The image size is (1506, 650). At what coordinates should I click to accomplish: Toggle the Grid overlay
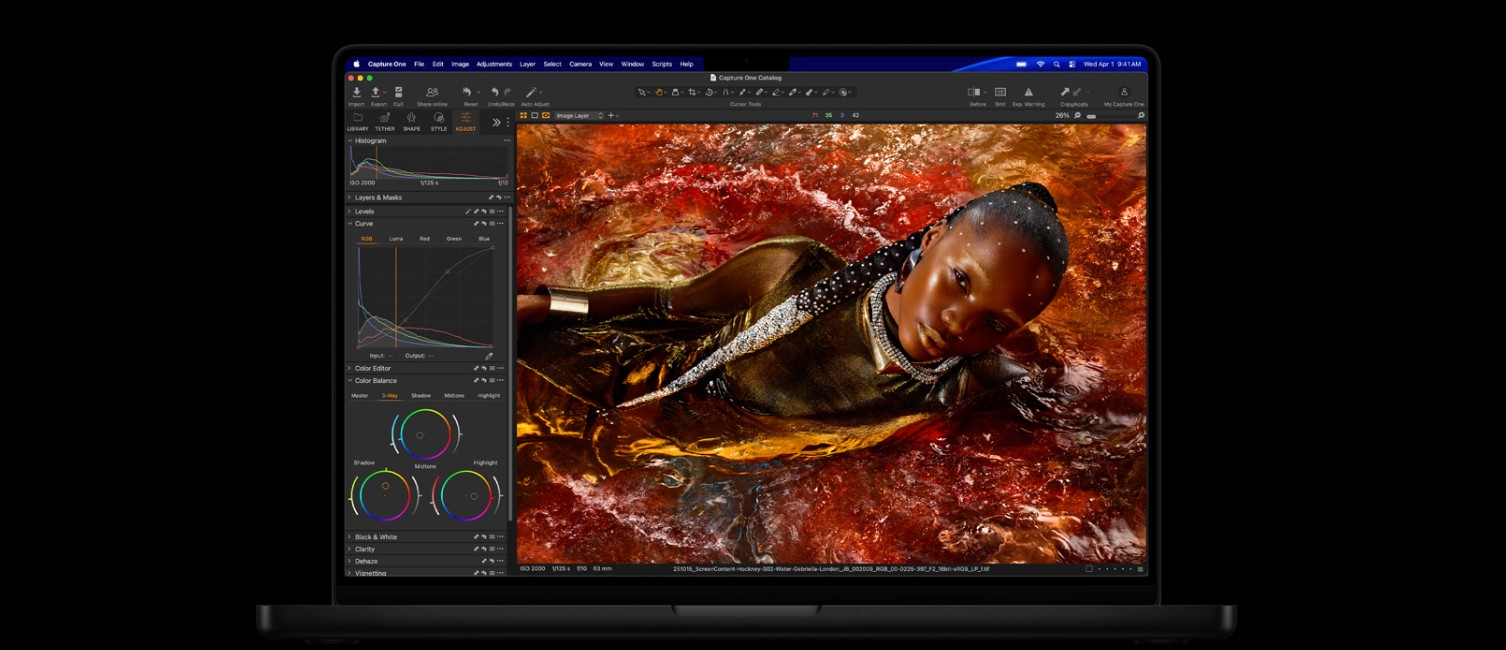1000,93
